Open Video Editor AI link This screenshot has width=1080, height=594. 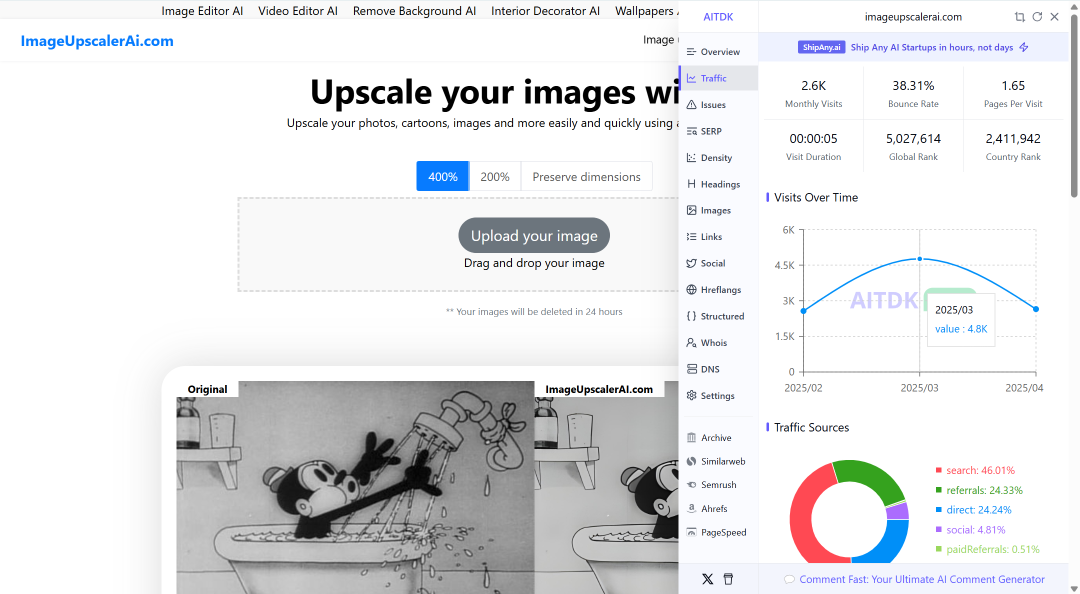click(298, 11)
